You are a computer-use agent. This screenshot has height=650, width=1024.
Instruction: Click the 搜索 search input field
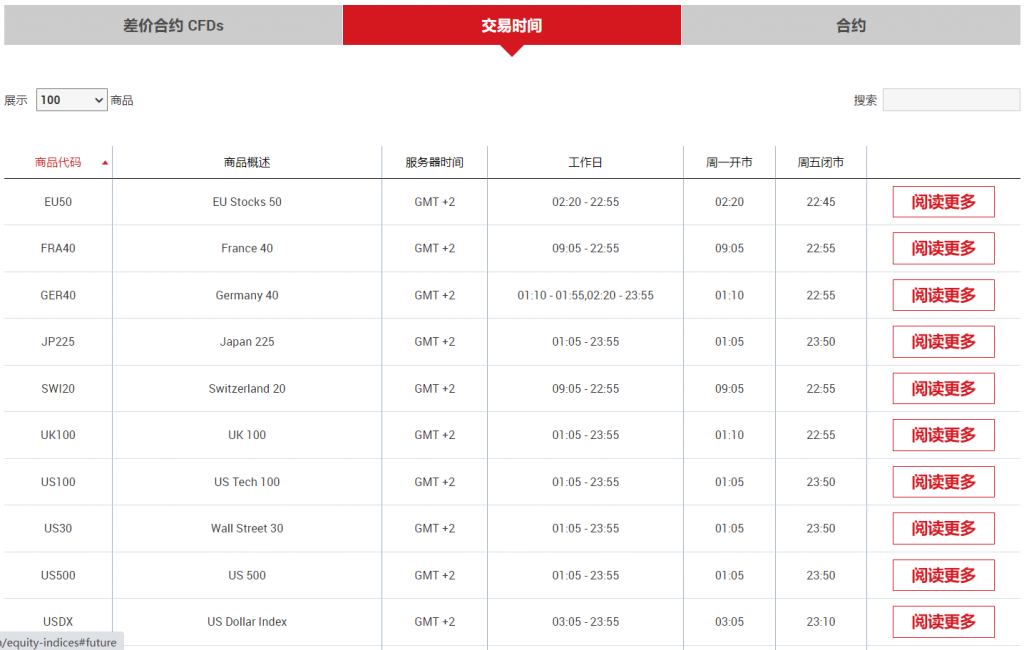click(x=951, y=100)
